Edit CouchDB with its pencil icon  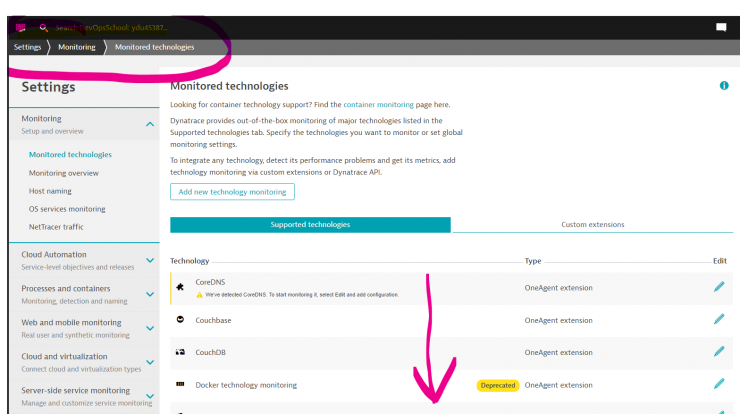click(719, 351)
